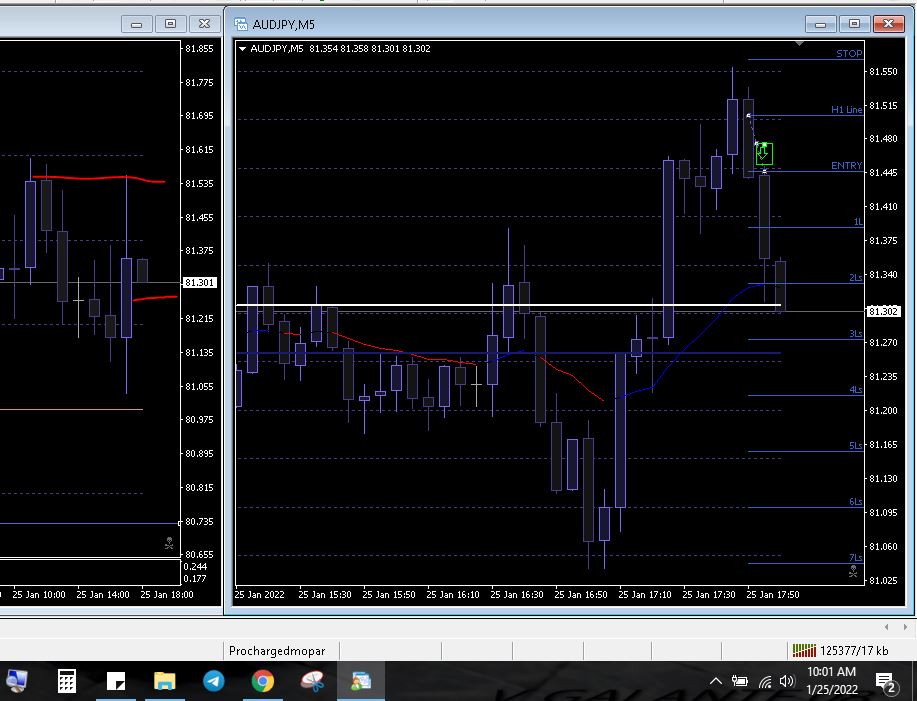Viewport: 917px width, 701px height.
Task: Open the network Wi-Fi status icon
Action: pos(765,681)
